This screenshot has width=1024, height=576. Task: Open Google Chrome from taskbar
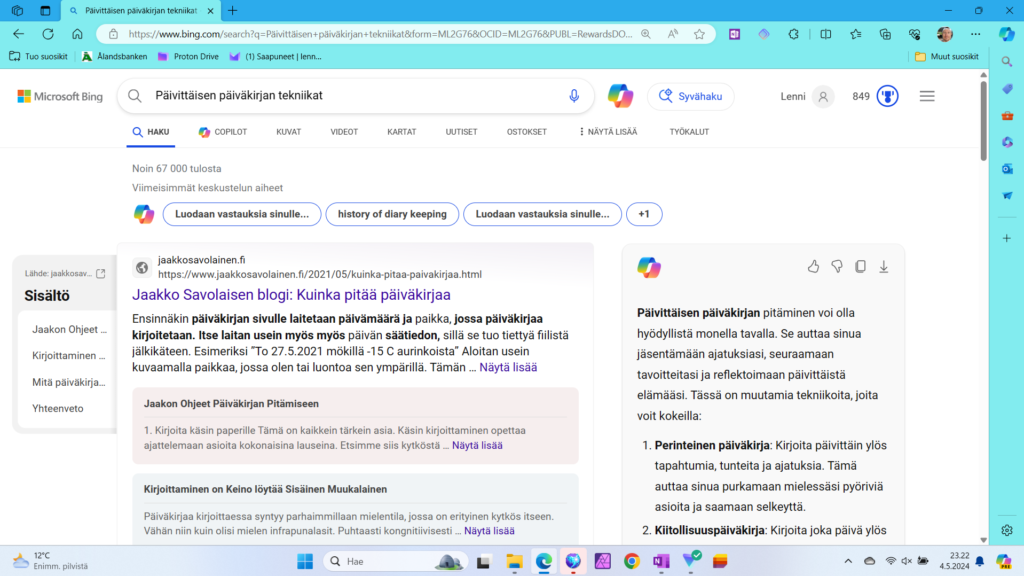[632, 561]
